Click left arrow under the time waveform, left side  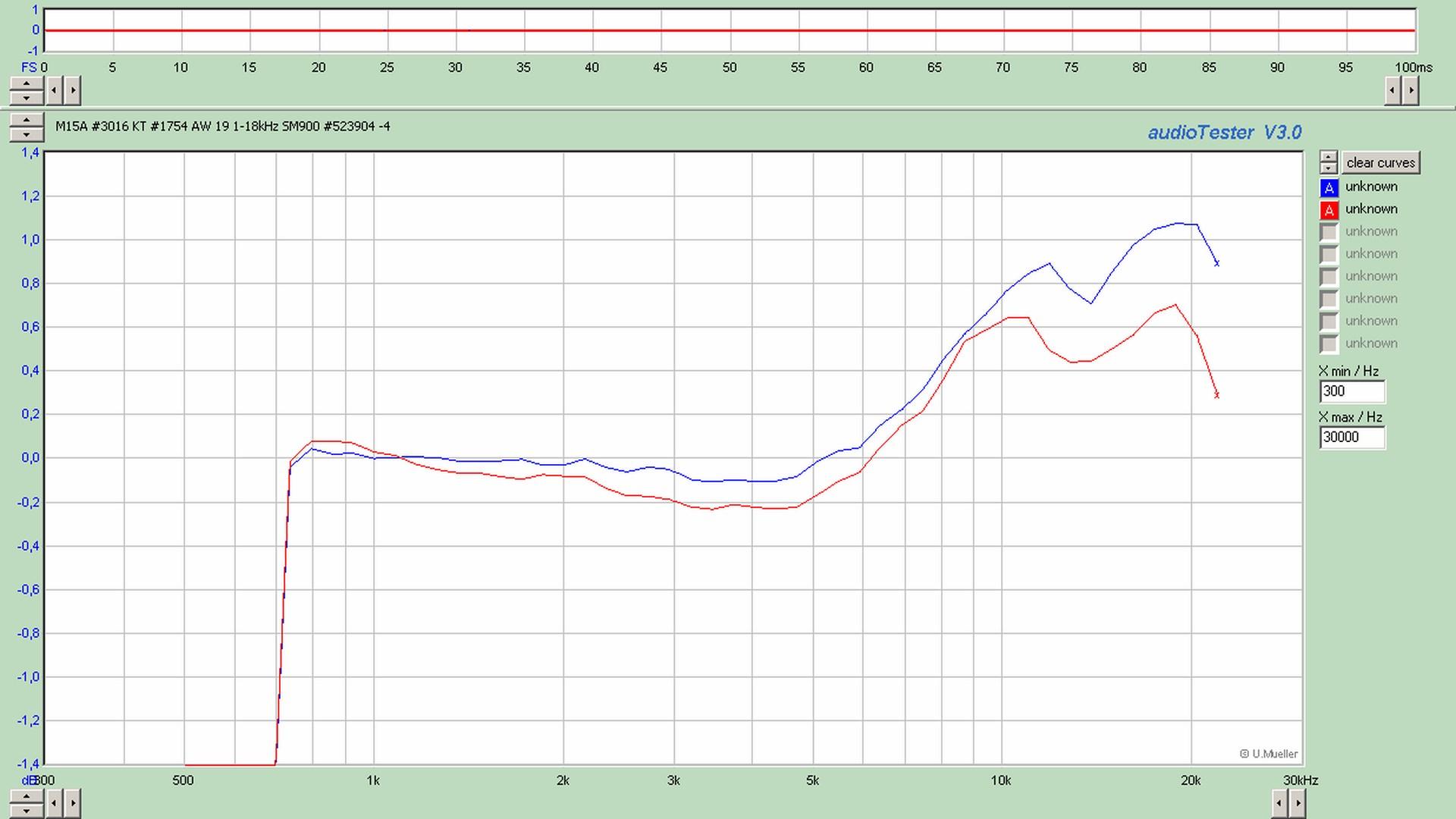point(55,90)
